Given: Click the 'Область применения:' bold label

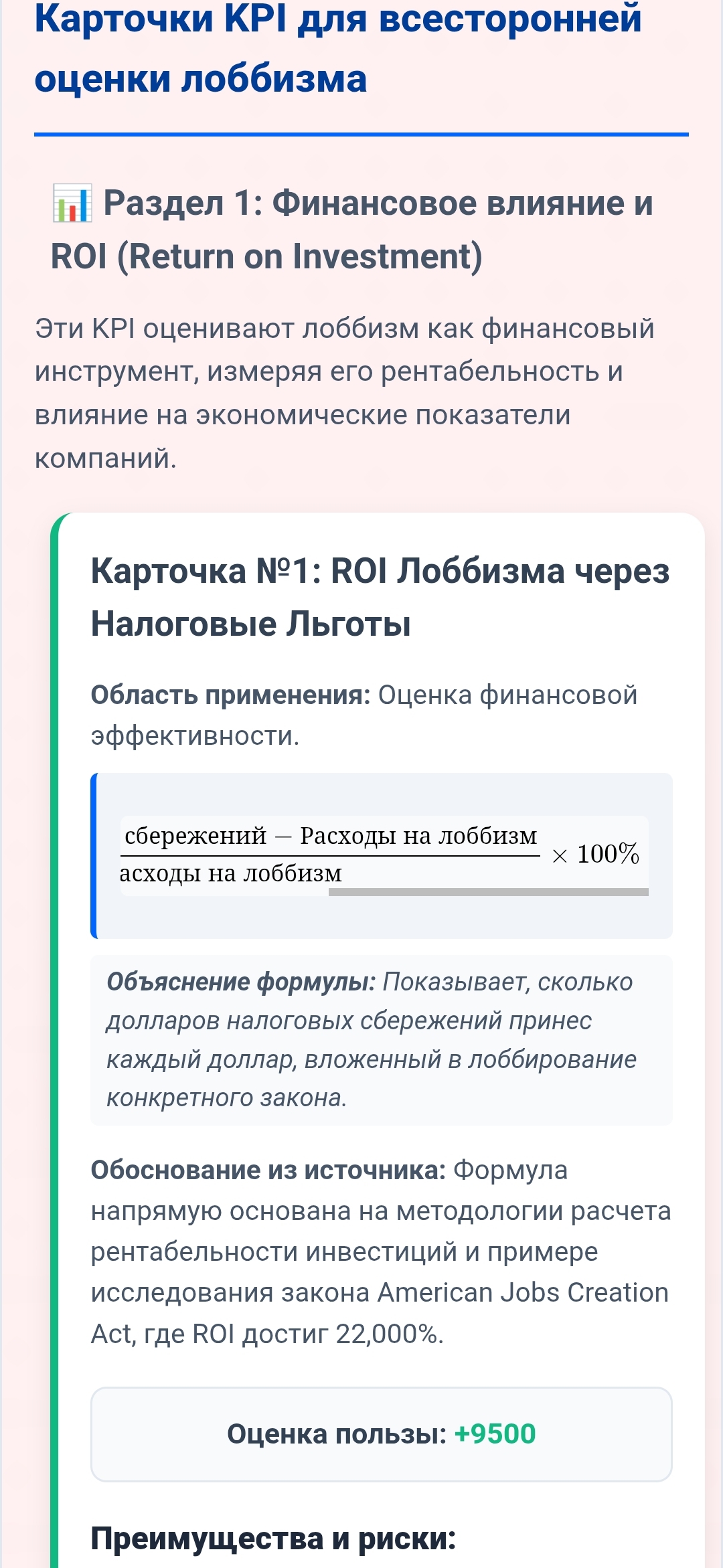Looking at the screenshot, I should (230, 695).
